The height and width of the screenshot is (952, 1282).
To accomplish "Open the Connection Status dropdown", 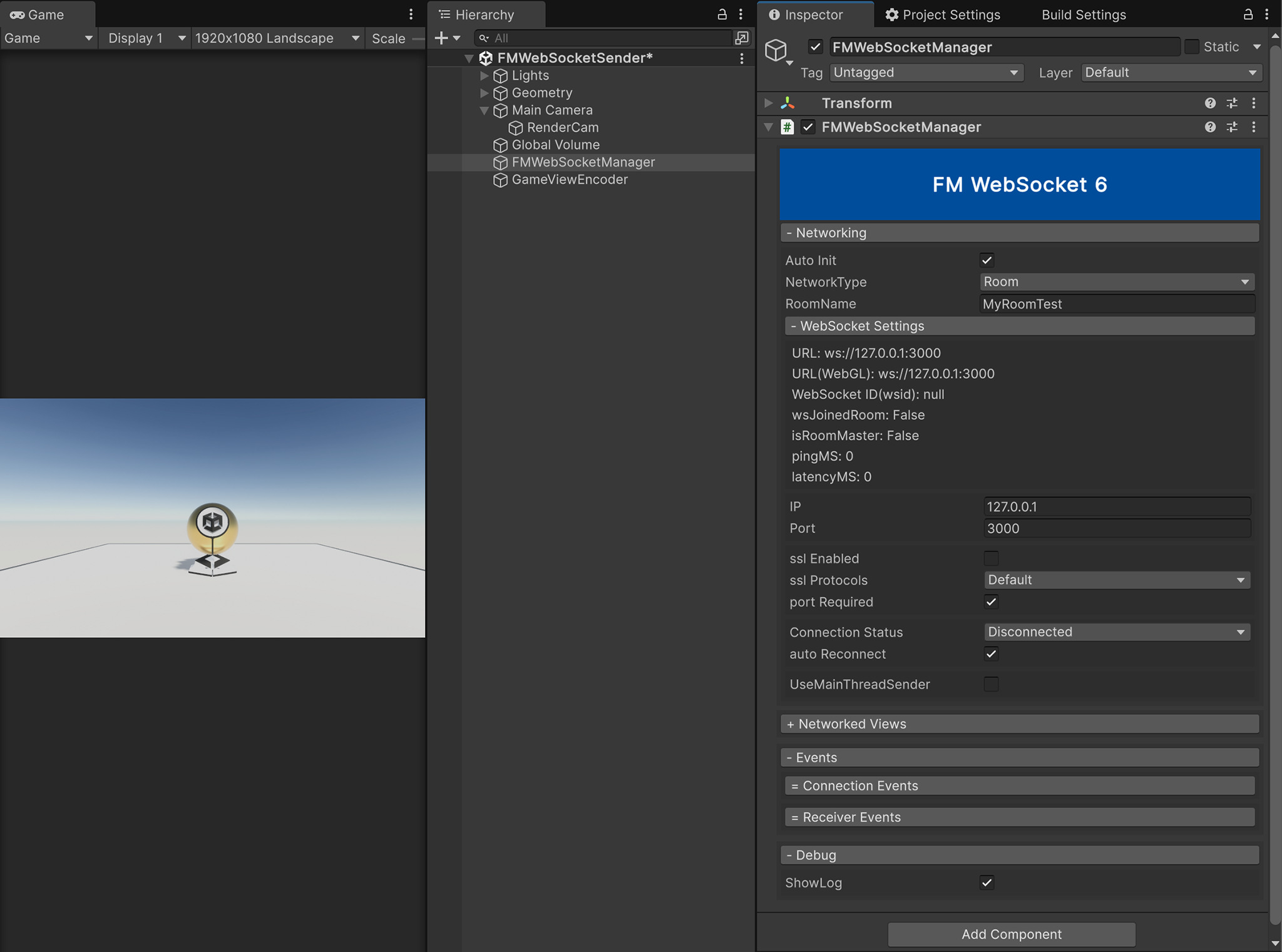I will (x=1116, y=632).
